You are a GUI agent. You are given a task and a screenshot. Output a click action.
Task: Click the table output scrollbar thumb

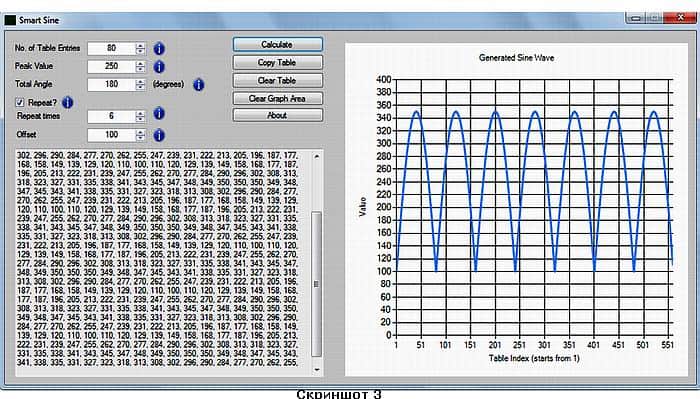point(316,284)
